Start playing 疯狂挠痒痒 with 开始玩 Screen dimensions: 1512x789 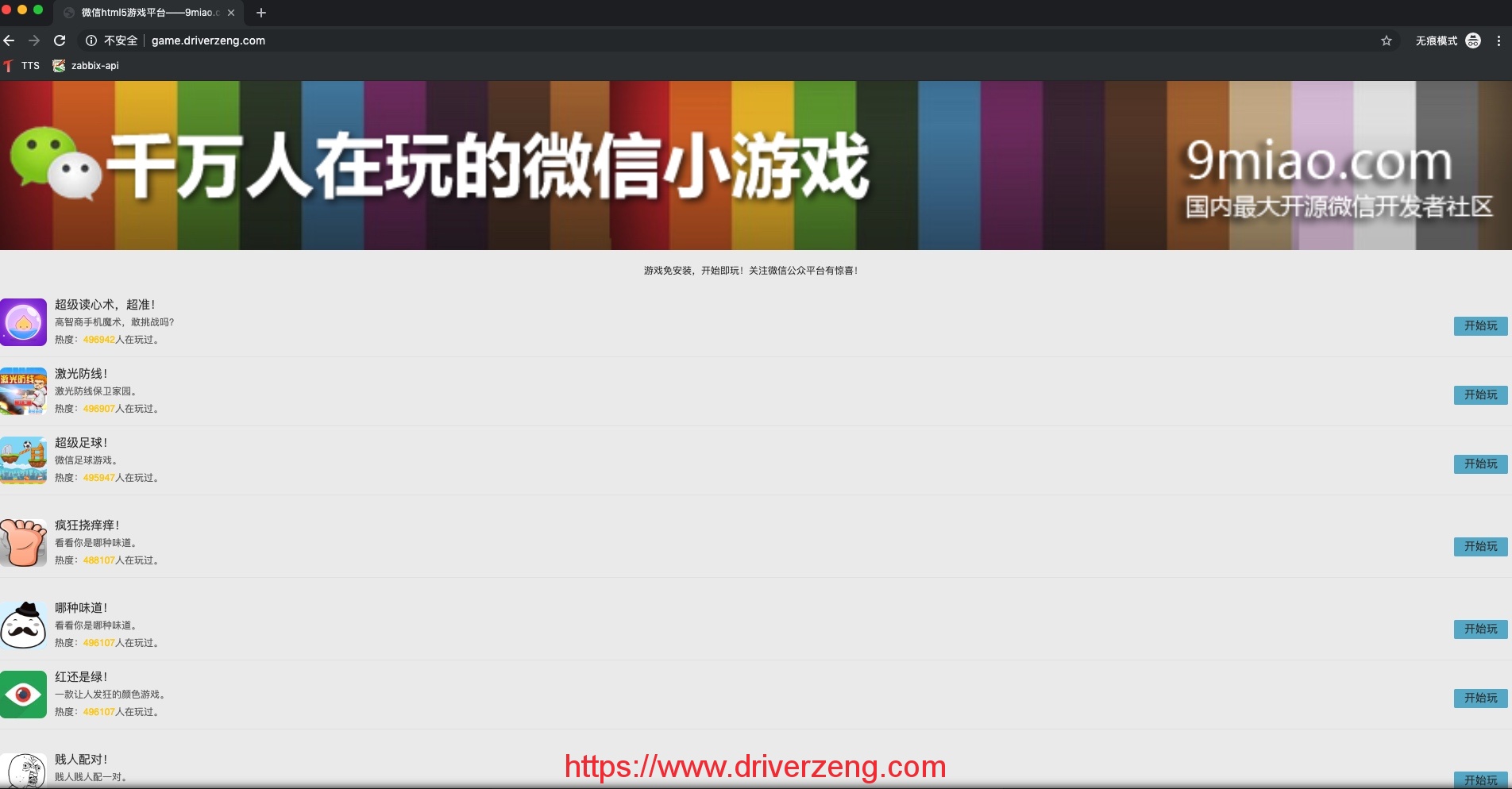[x=1481, y=547]
